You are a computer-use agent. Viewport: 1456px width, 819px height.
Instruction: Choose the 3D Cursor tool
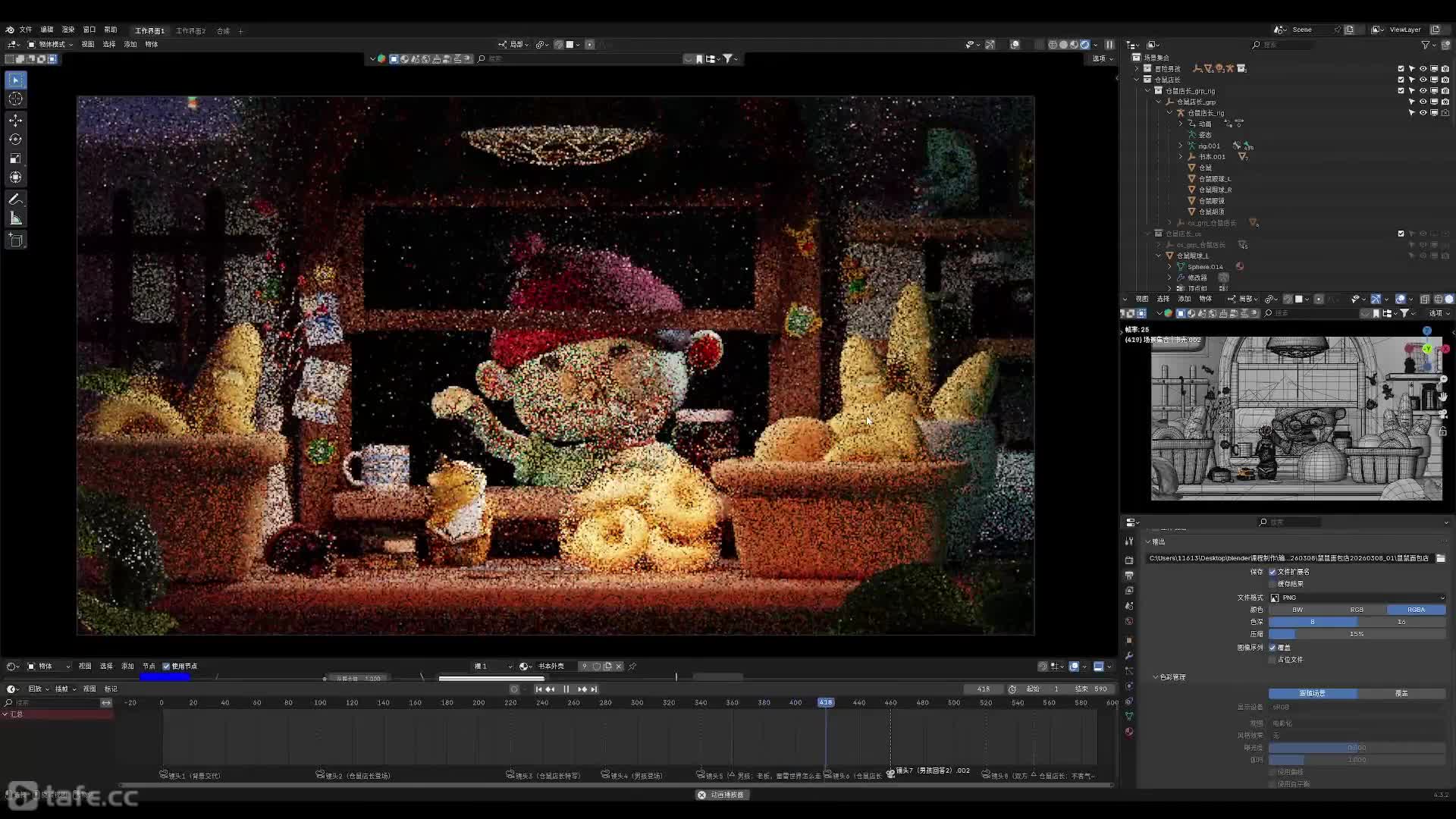click(15, 99)
